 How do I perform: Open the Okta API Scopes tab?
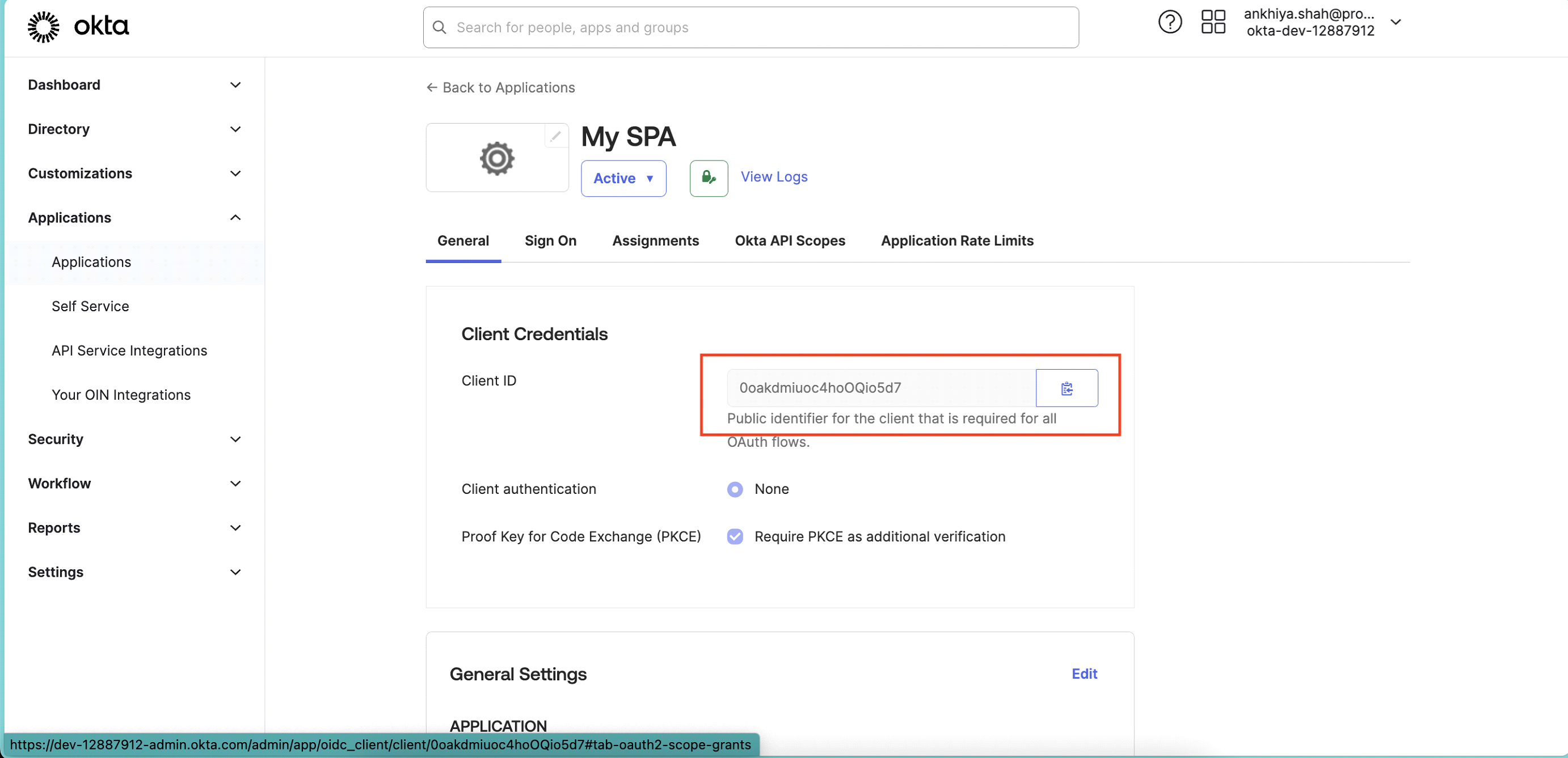coord(790,241)
